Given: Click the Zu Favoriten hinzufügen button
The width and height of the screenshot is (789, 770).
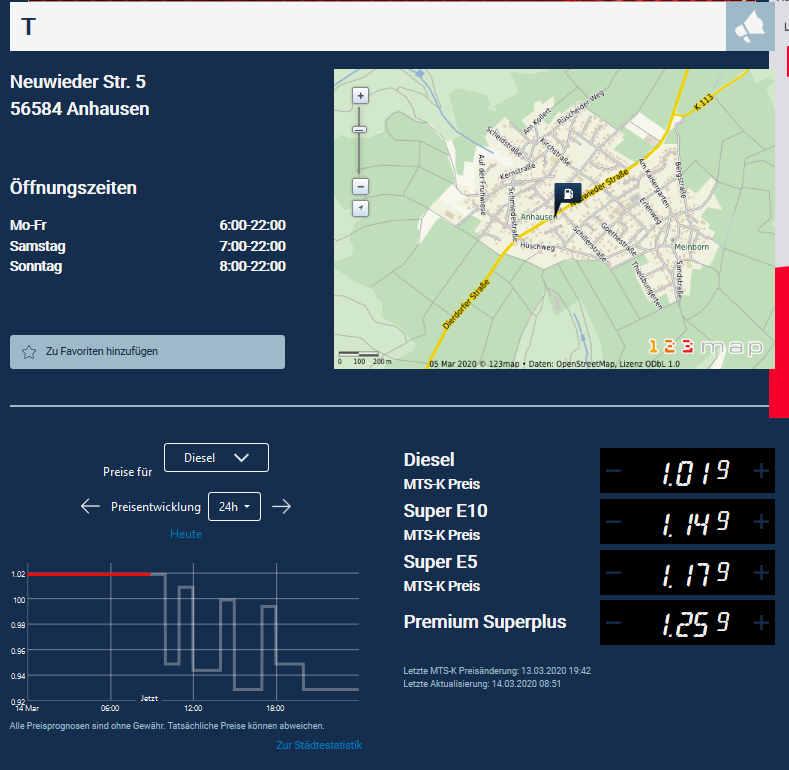Looking at the screenshot, I should 147,352.
